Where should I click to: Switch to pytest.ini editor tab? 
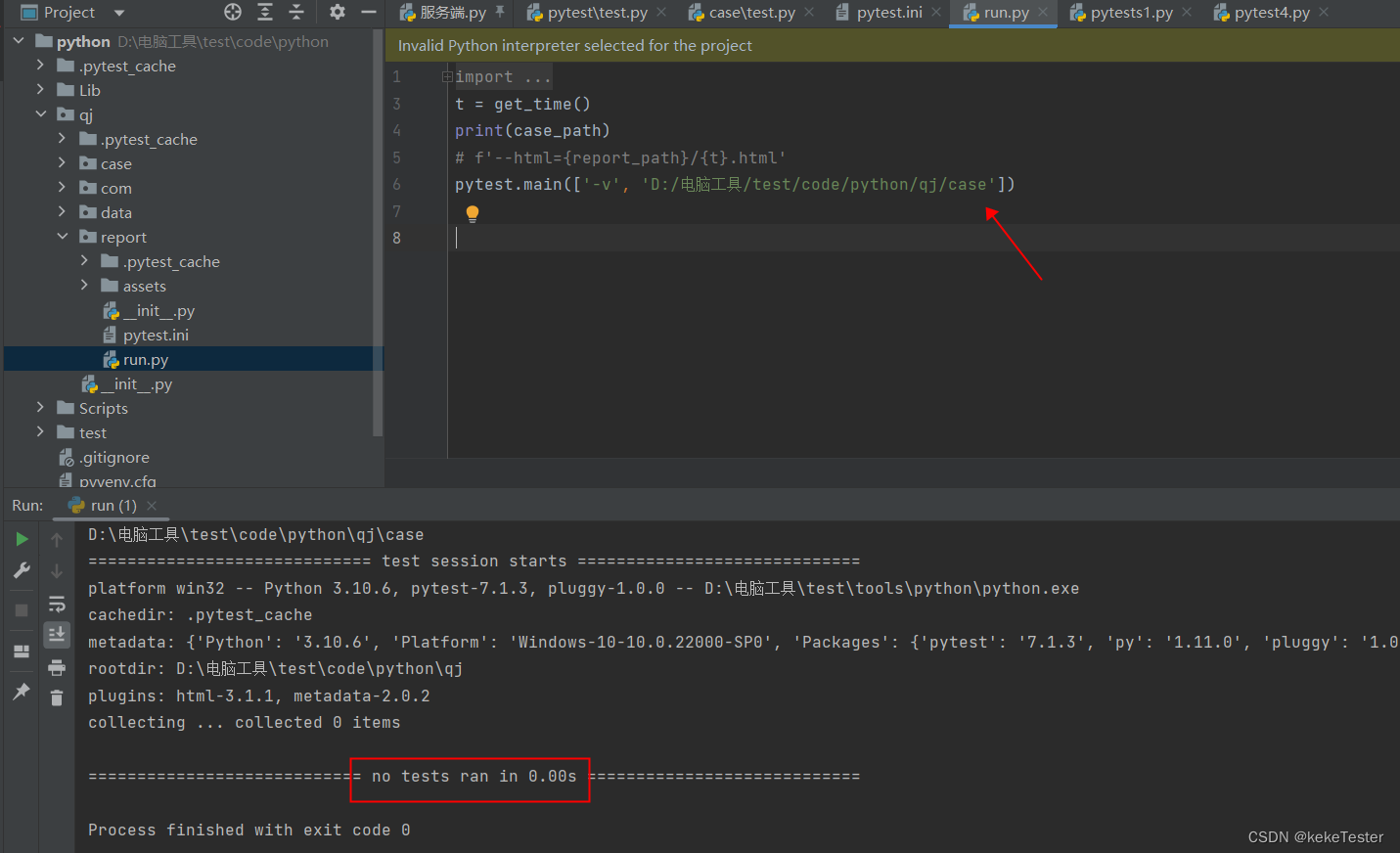point(887,13)
